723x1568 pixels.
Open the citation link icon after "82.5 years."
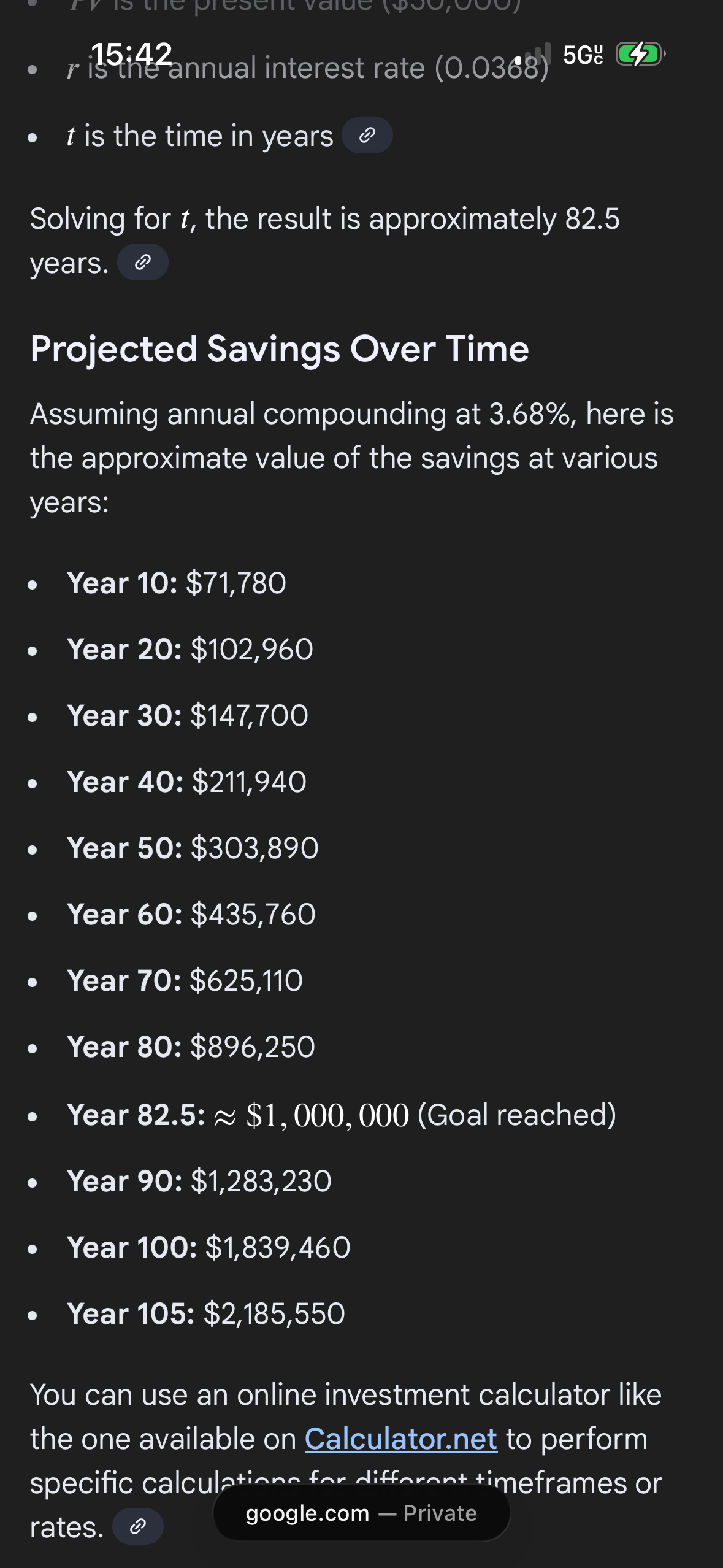tap(142, 263)
